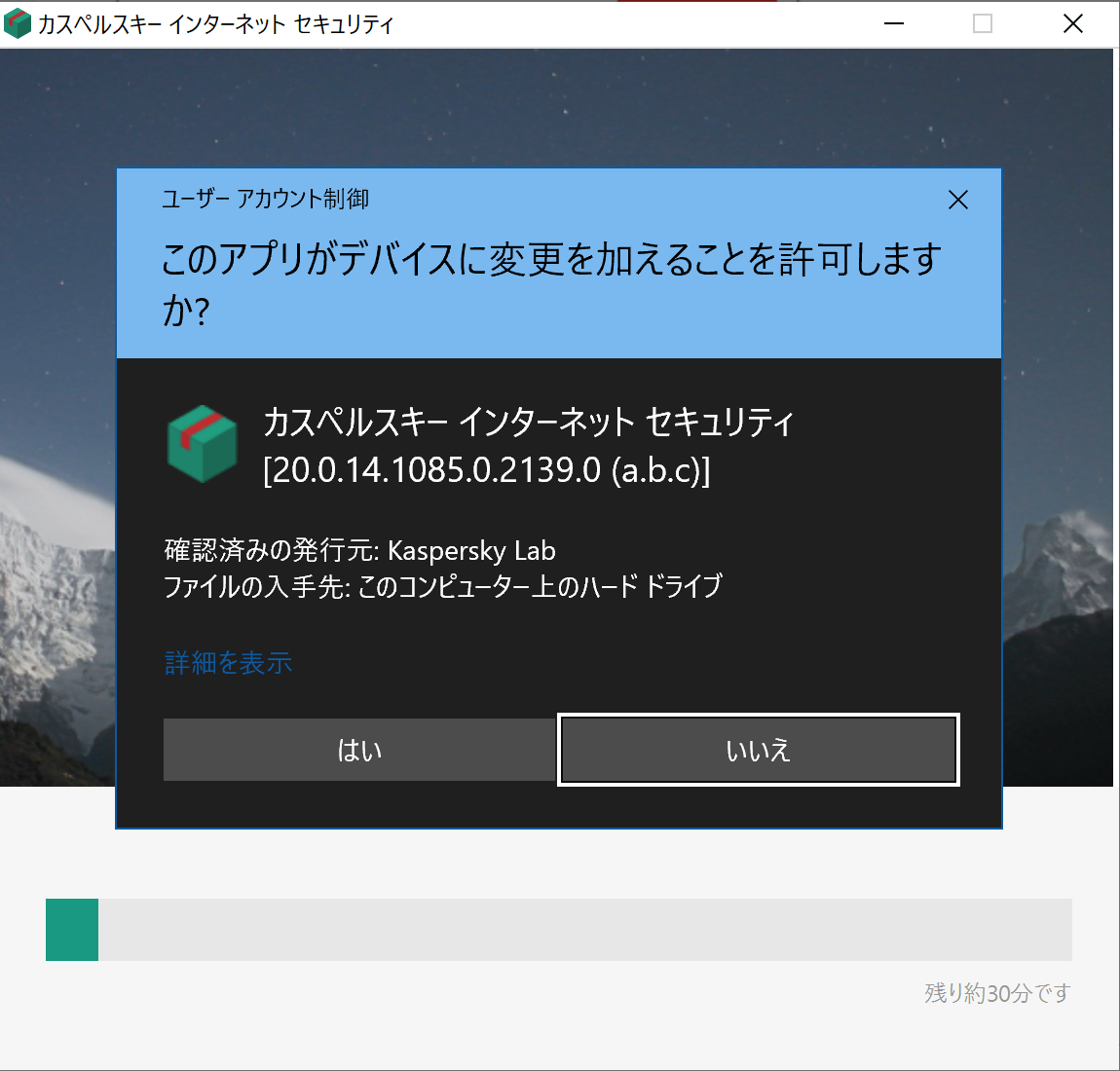Click the はい button to allow changes

click(x=360, y=750)
